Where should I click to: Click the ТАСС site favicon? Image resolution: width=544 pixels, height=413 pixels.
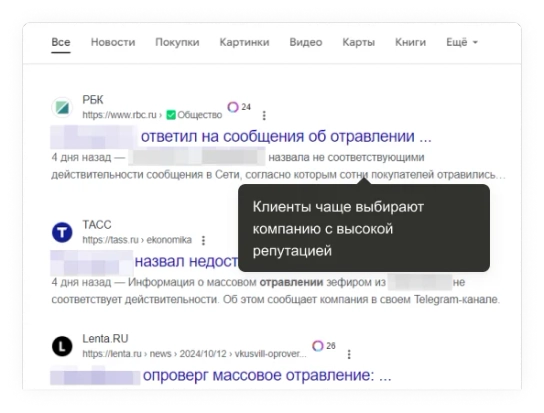62,232
